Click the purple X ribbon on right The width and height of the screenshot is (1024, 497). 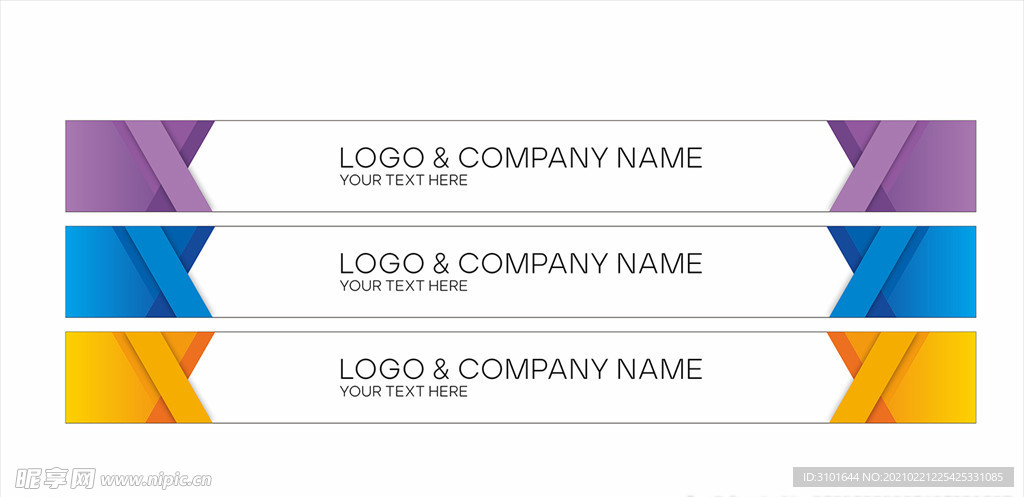pos(875,166)
